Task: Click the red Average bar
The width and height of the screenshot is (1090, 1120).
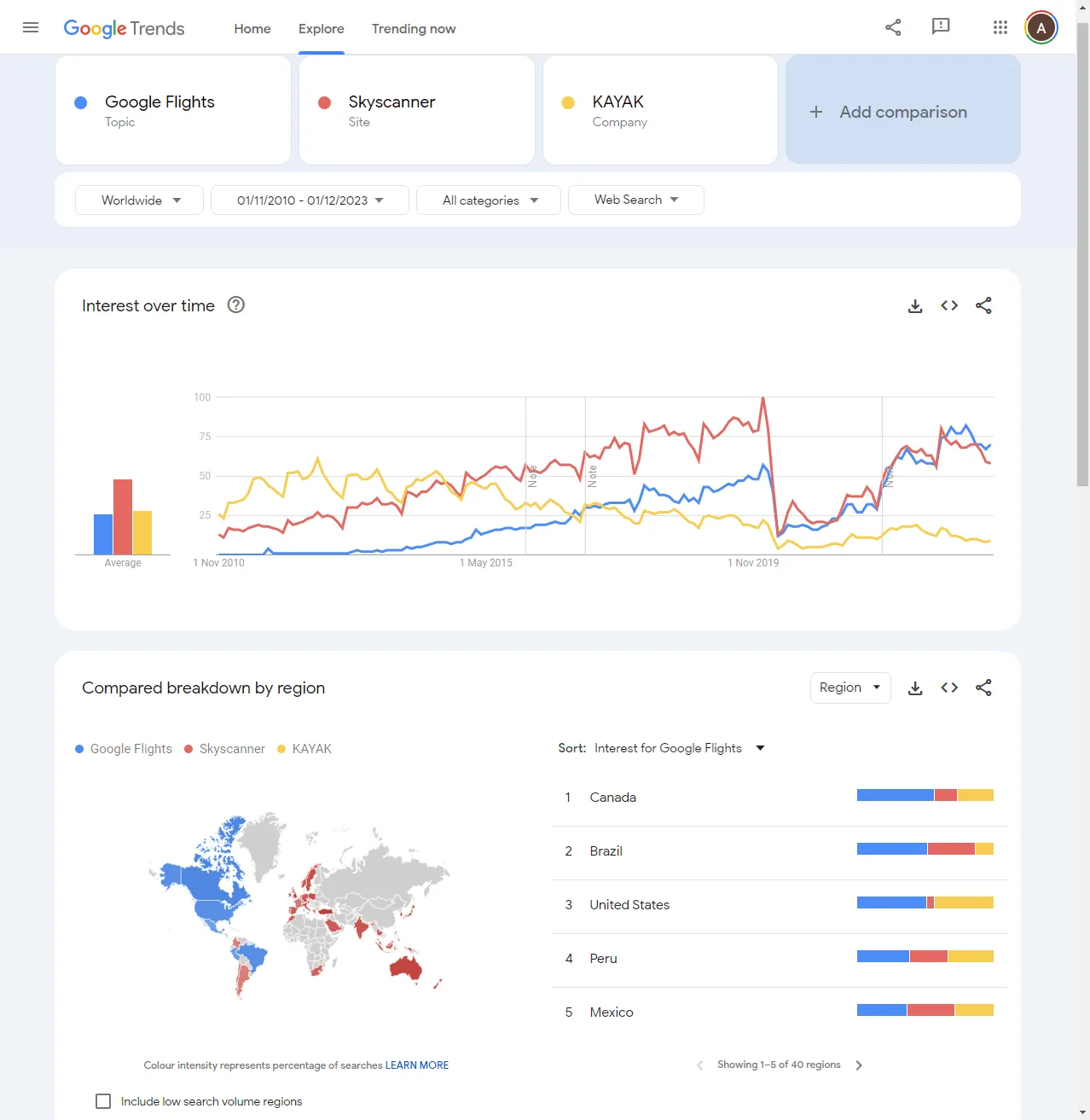Action: (123, 517)
